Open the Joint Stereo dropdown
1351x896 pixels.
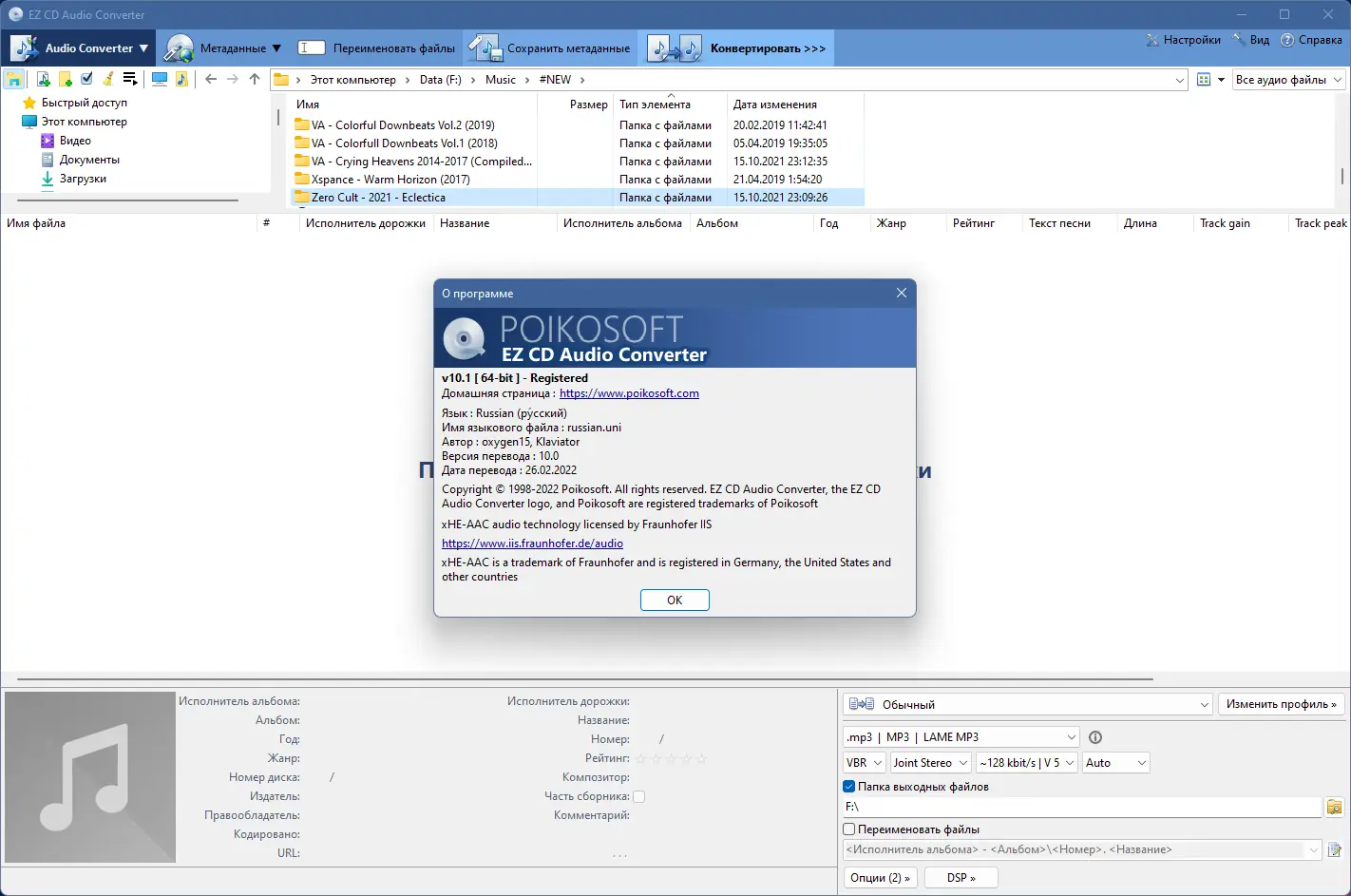pos(929,762)
